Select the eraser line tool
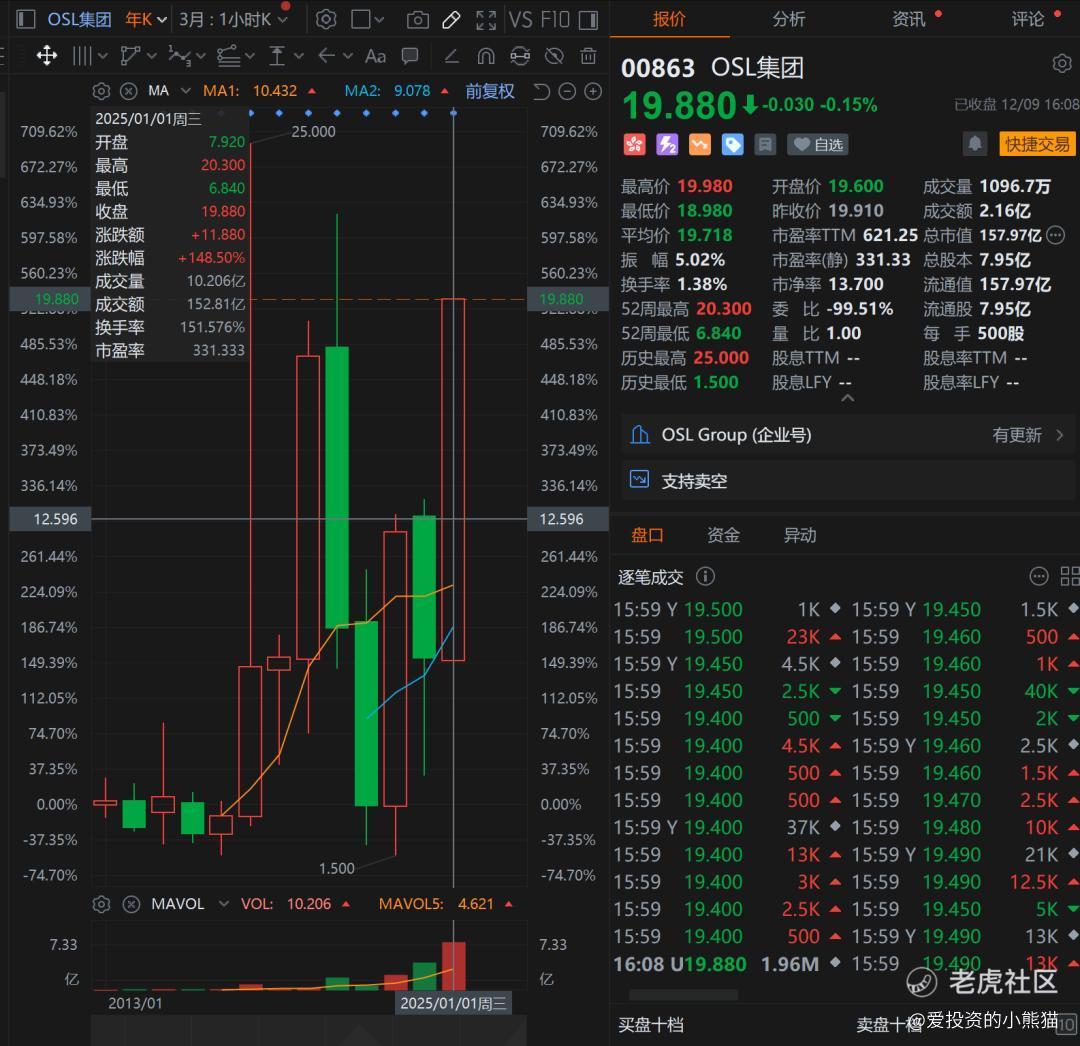 (x=452, y=56)
